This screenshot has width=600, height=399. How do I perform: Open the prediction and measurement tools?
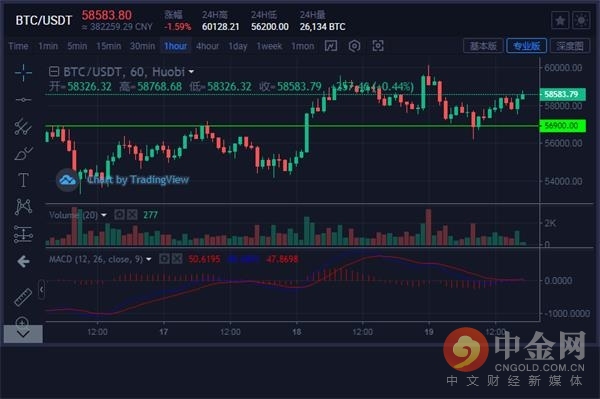tap(23, 234)
